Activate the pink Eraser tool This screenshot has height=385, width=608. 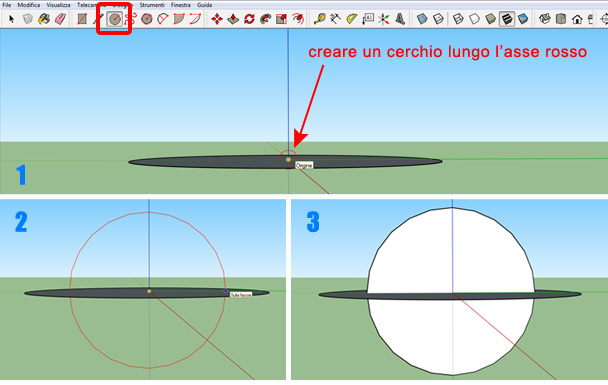pyautogui.click(x=60, y=19)
